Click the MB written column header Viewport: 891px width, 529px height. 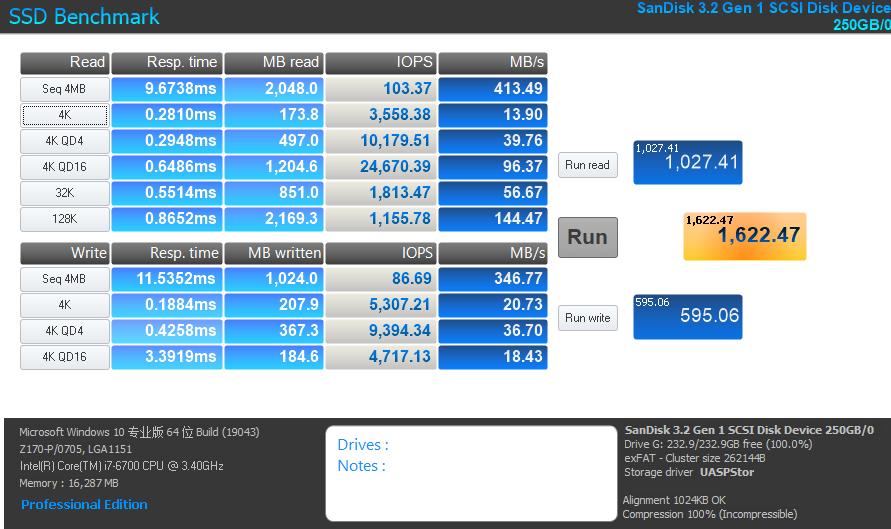(x=274, y=253)
